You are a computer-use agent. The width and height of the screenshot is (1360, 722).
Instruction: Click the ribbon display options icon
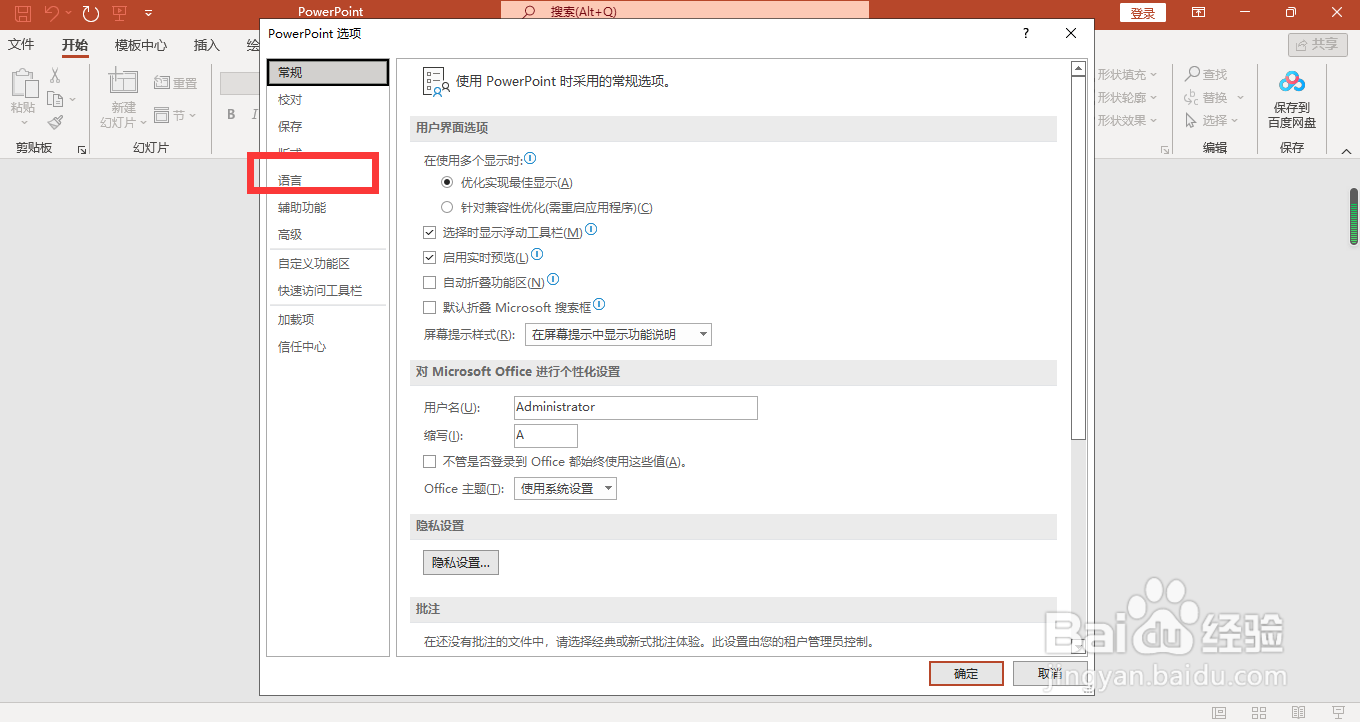(x=1198, y=13)
